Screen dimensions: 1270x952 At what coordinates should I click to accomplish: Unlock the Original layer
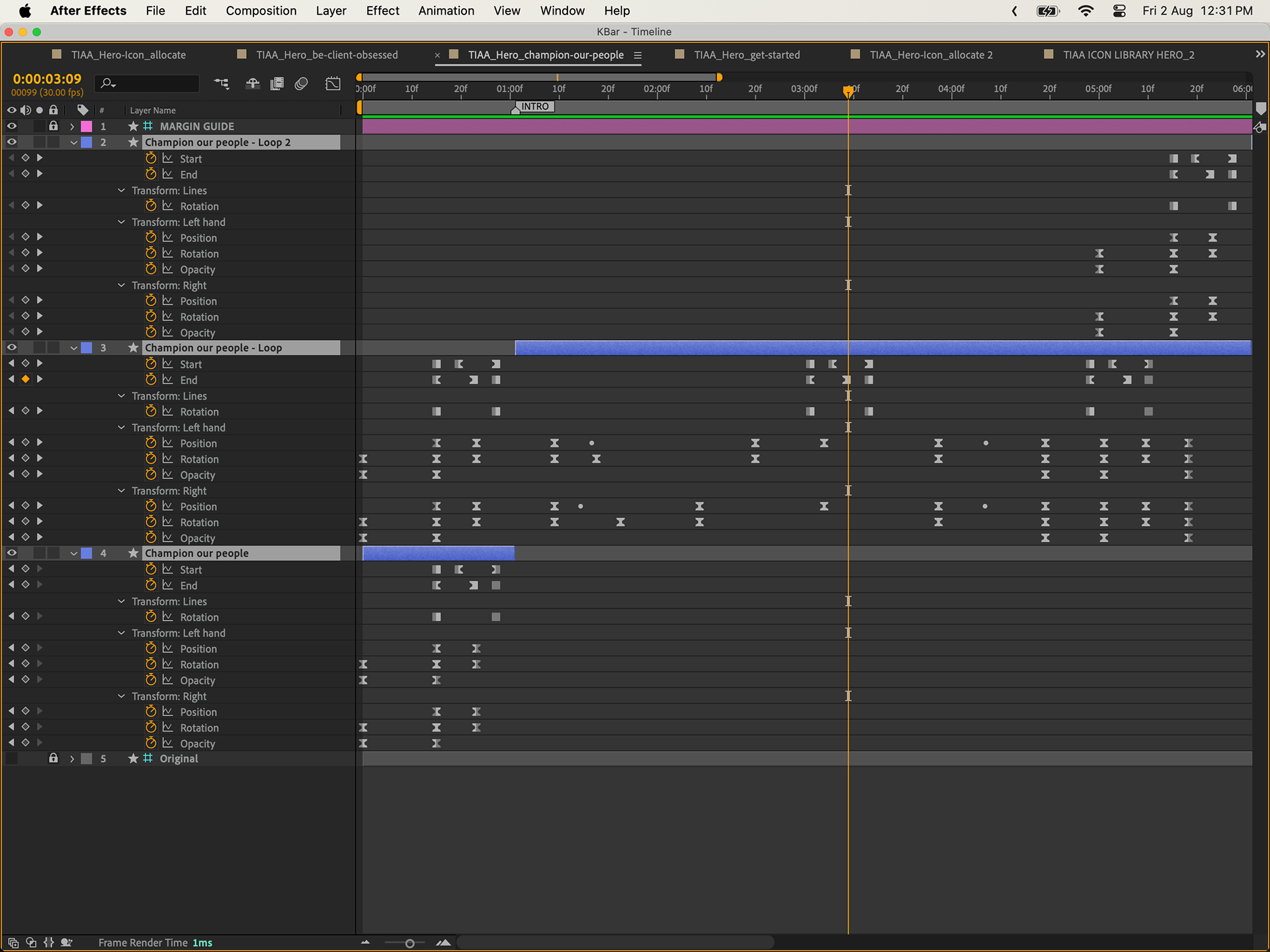click(54, 758)
